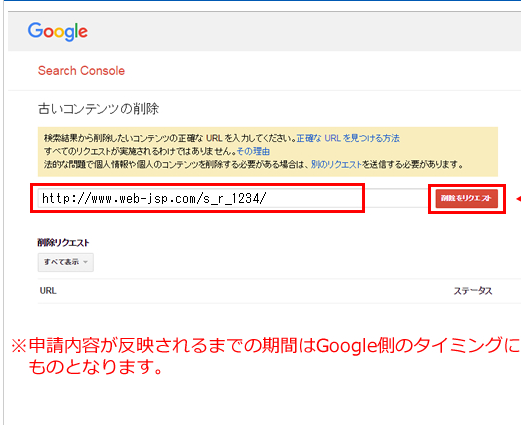Click the red 削除をリクエスト button
This screenshot has width=521, height=425.
tap(466, 198)
